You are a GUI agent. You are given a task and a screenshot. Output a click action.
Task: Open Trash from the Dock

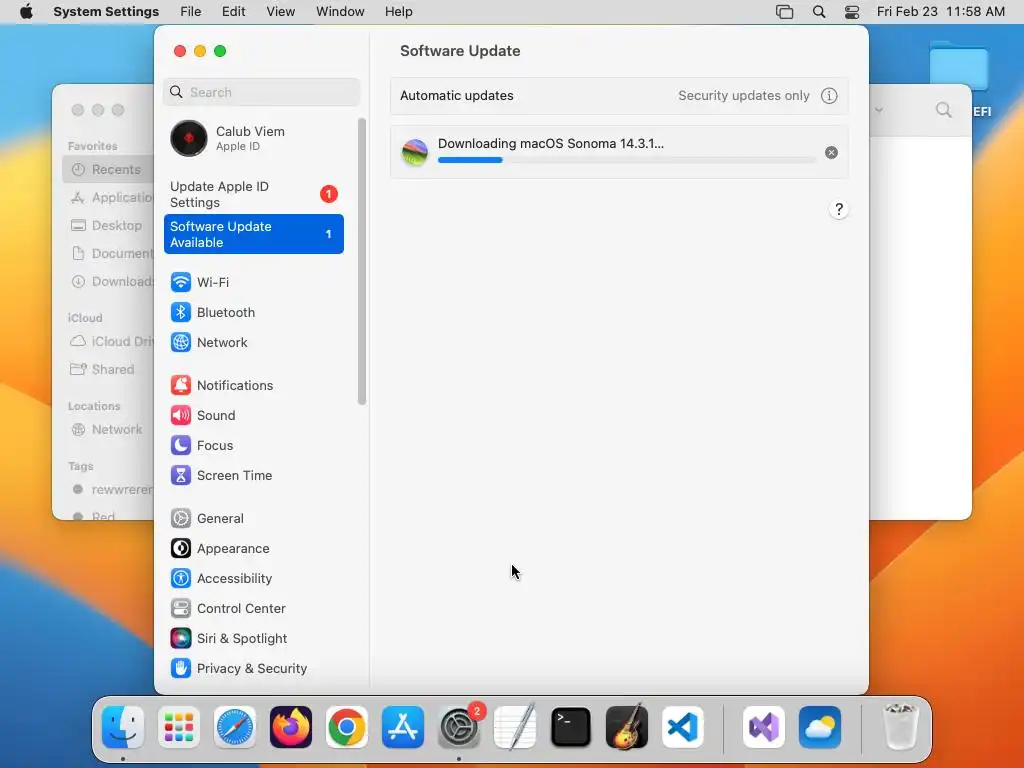(x=901, y=727)
